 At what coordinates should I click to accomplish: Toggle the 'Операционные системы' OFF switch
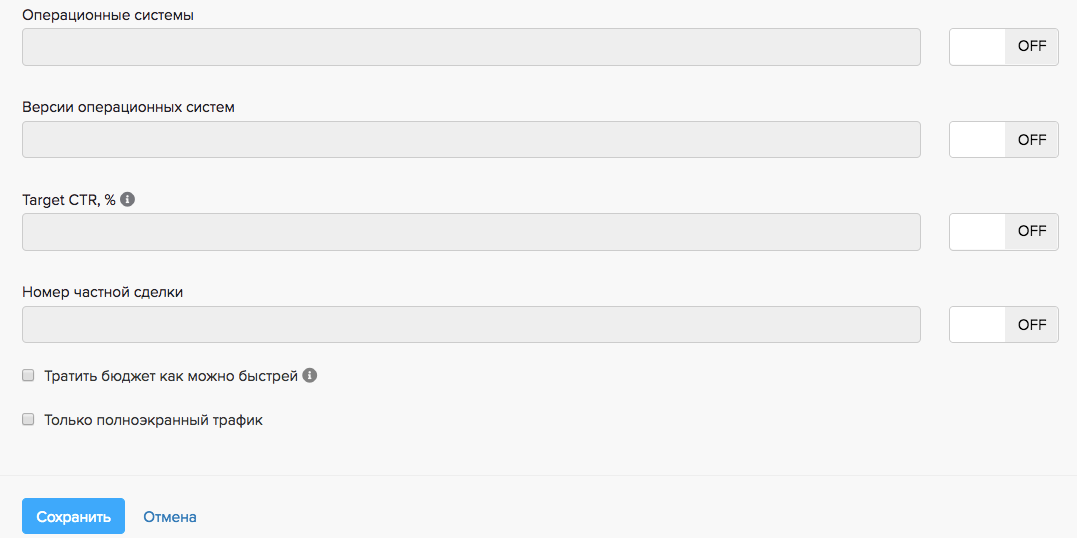click(x=1003, y=47)
